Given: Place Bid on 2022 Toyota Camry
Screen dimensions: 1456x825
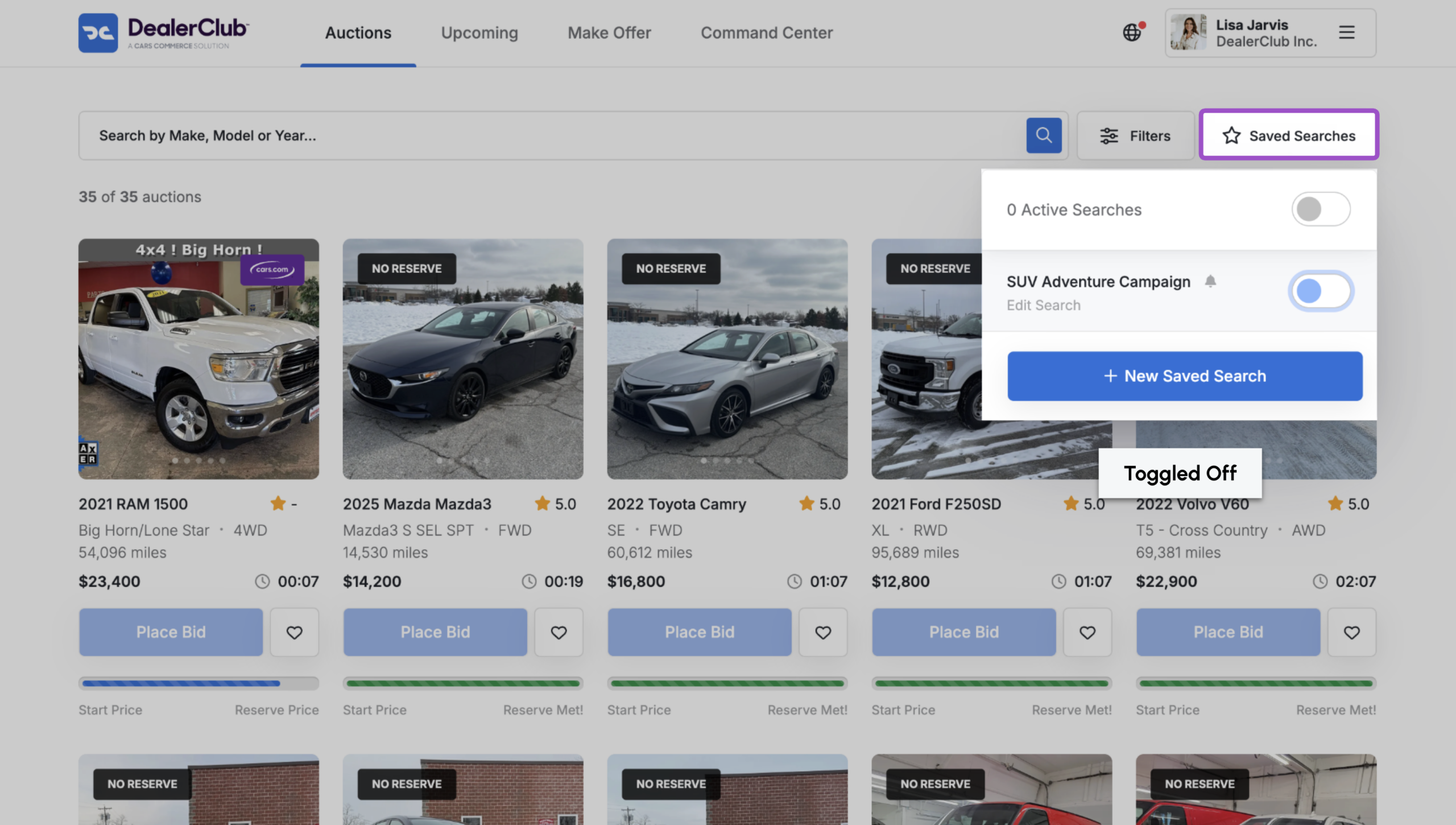Looking at the screenshot, I should pyautogui.click(x=700, y=632).
